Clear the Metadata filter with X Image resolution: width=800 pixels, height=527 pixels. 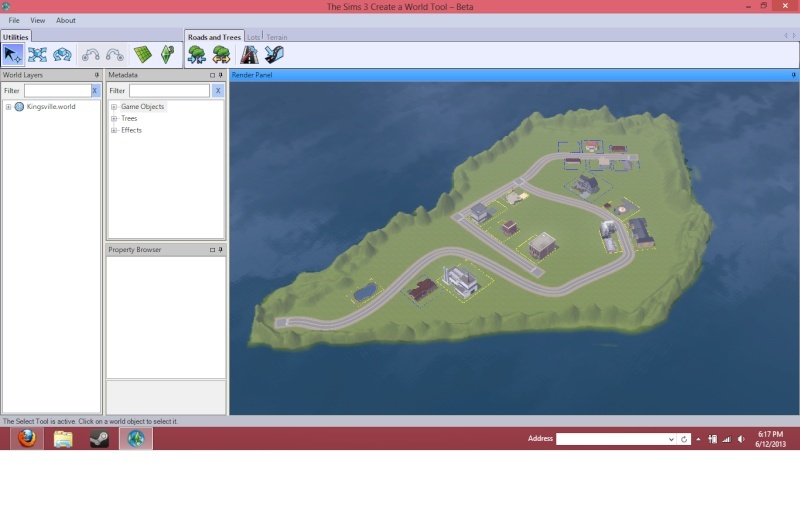pyautogui.click(x=218, y=90)
